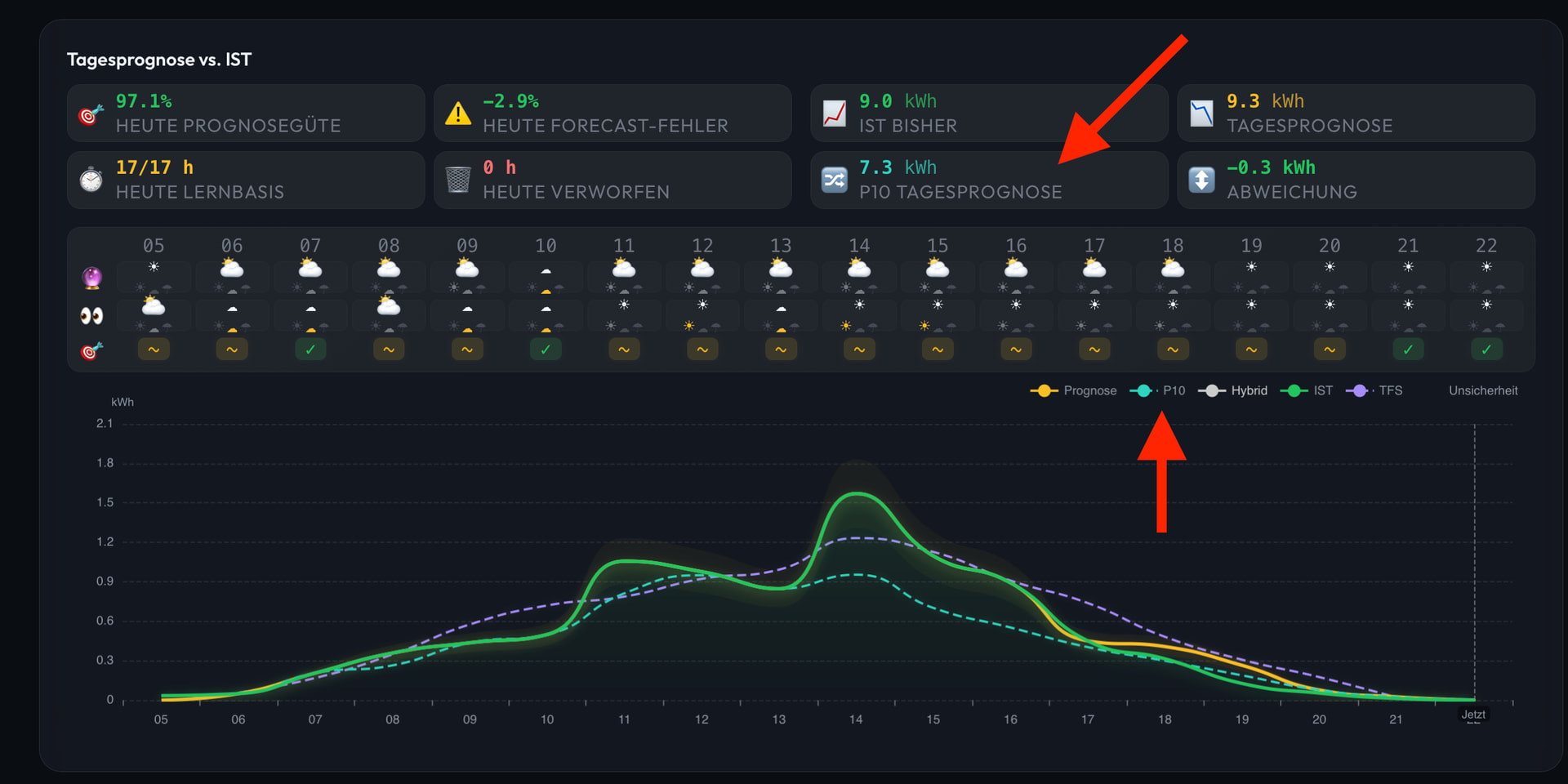Image resolution: width=1568 pixels, height=784 pixels.
Task: Click the up-down arrow icon beside Abweichung
Action: pyautogui.click(x=1201, y=180)
